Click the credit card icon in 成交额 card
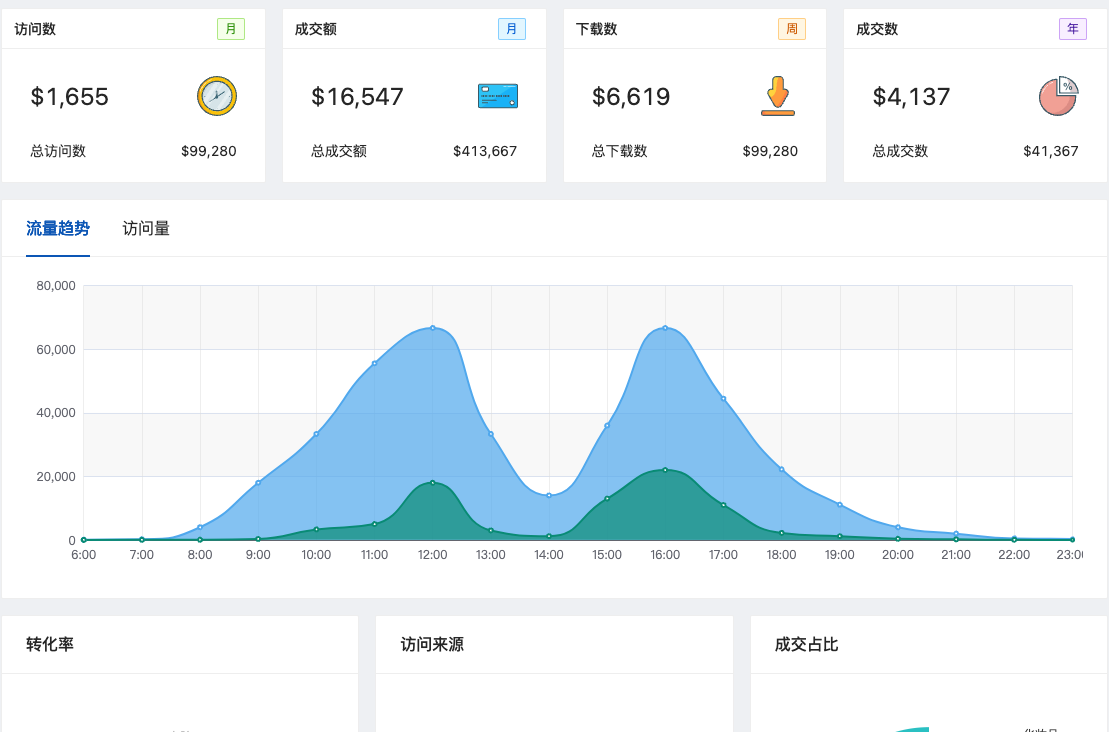 pos(497,96)
